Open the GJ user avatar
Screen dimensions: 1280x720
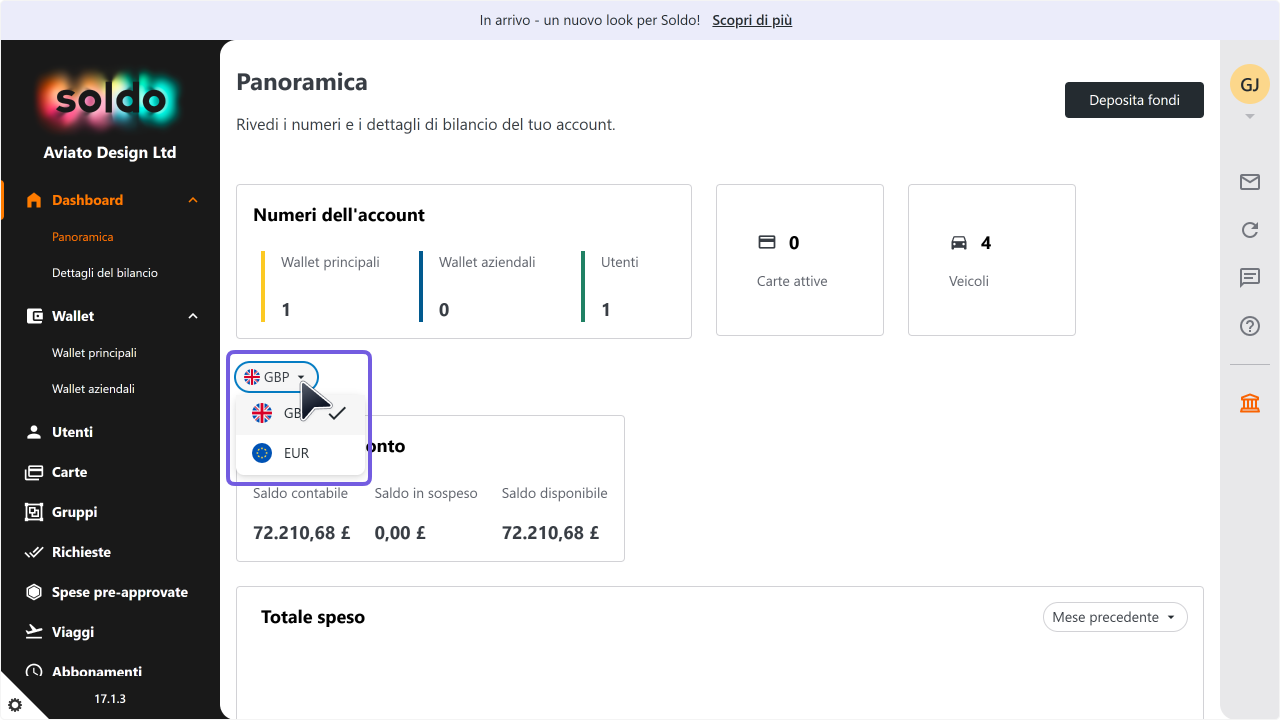[x=1249, y=85]
